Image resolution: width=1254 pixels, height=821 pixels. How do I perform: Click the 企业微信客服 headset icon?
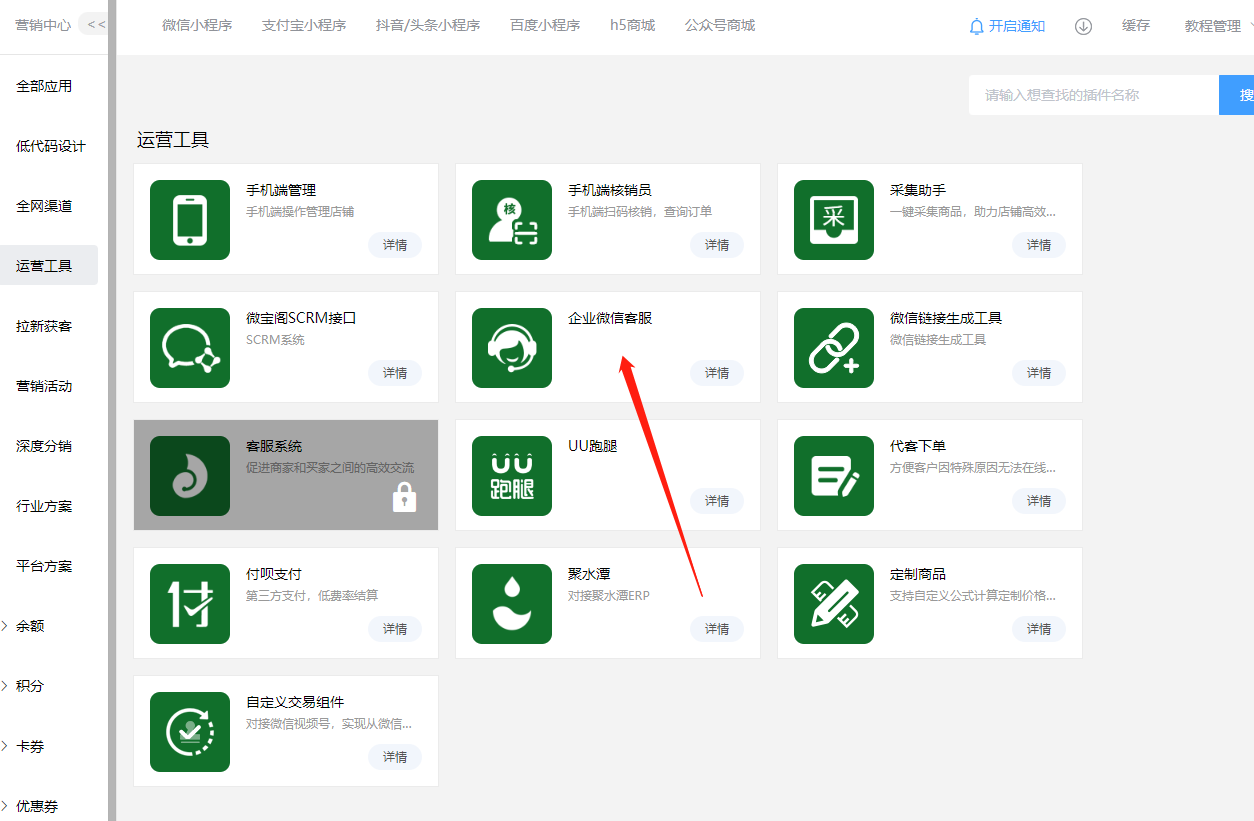click(x=512, y=348)
